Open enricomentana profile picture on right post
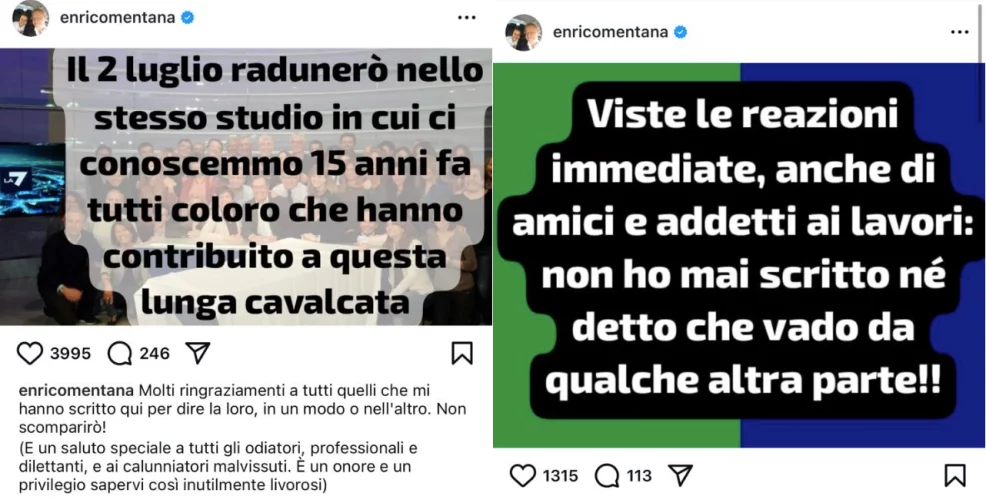The height and width of the screenshot is (500, 986). 523,32
